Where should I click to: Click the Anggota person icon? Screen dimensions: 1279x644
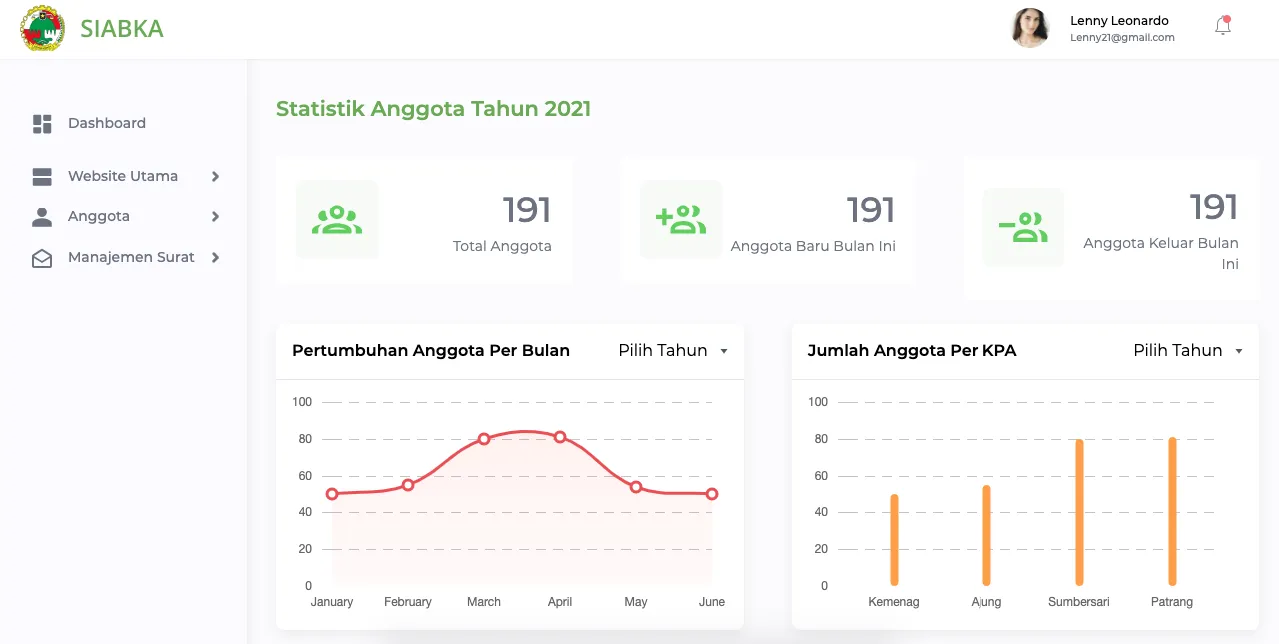pyautogui.click(x=42, y=217)
